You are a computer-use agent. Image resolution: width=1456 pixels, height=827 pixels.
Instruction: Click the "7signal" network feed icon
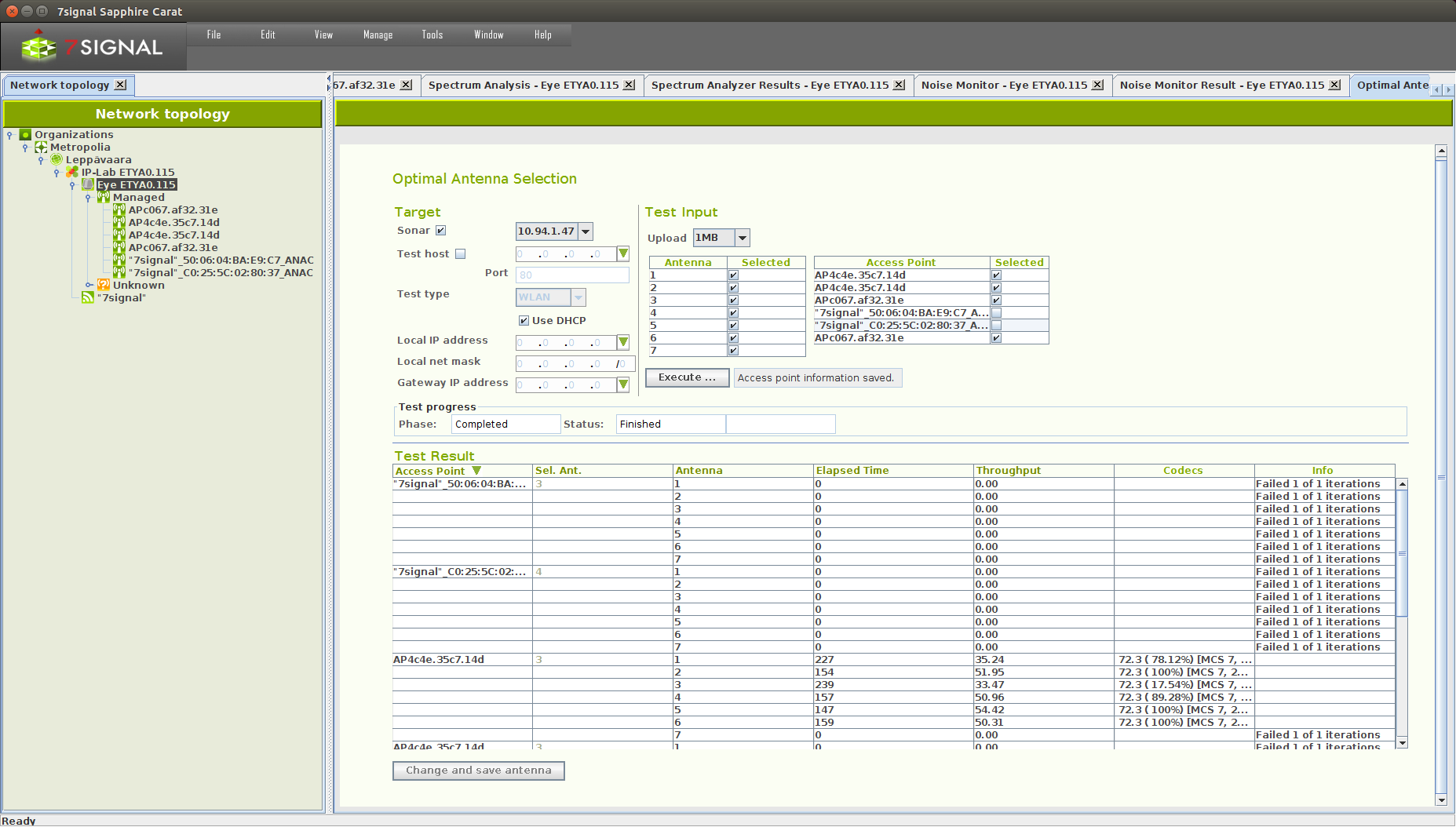point(88,297)
